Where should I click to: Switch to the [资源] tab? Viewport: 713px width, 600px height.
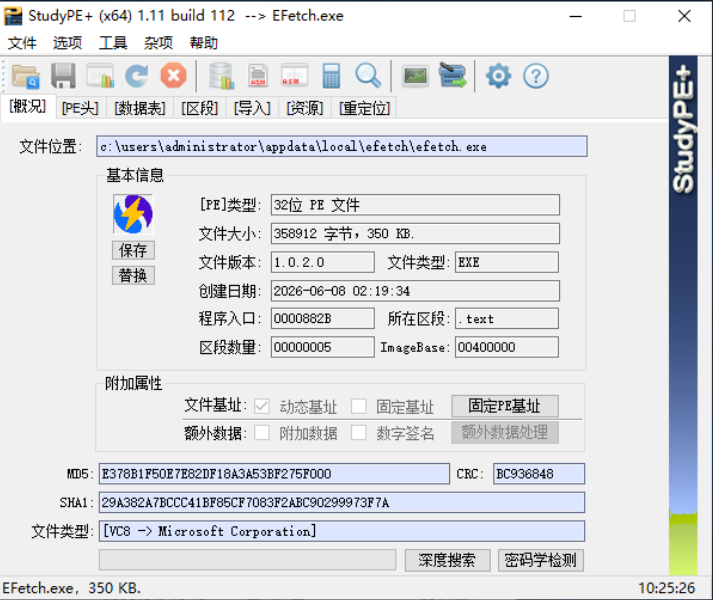[x=305, y=108]
